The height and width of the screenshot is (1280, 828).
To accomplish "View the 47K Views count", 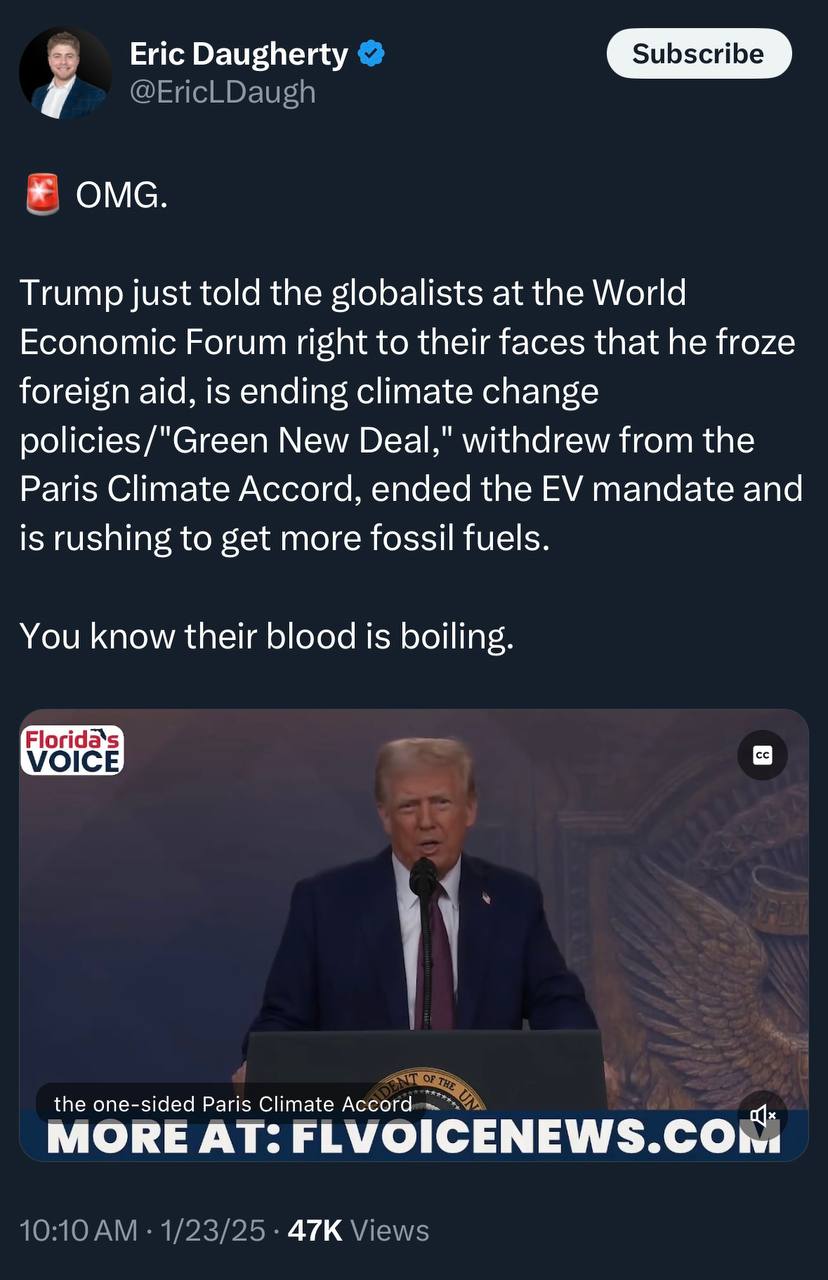I will (358, 1230).
